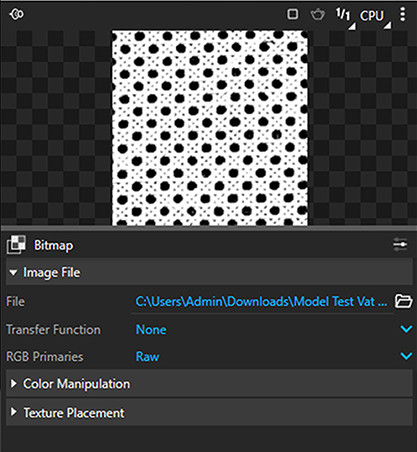This screenshot has width=417, height=452.
Task: Open the three-dot options menu
Action: (403, 14)
